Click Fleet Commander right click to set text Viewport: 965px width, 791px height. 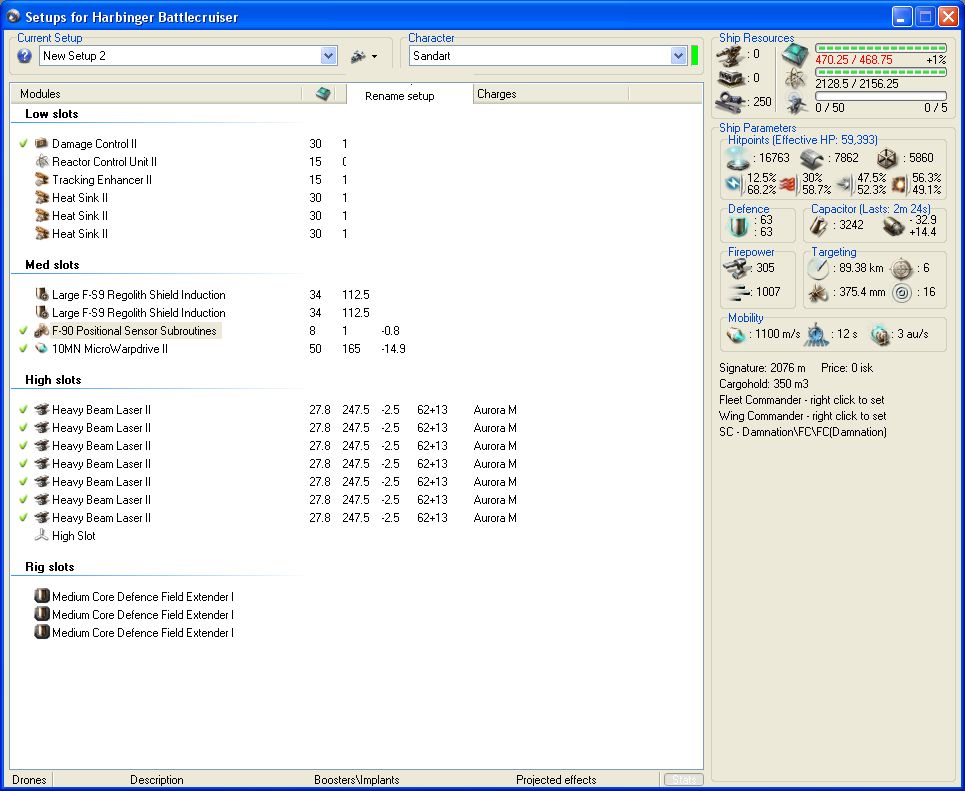(x=802, y=400)
